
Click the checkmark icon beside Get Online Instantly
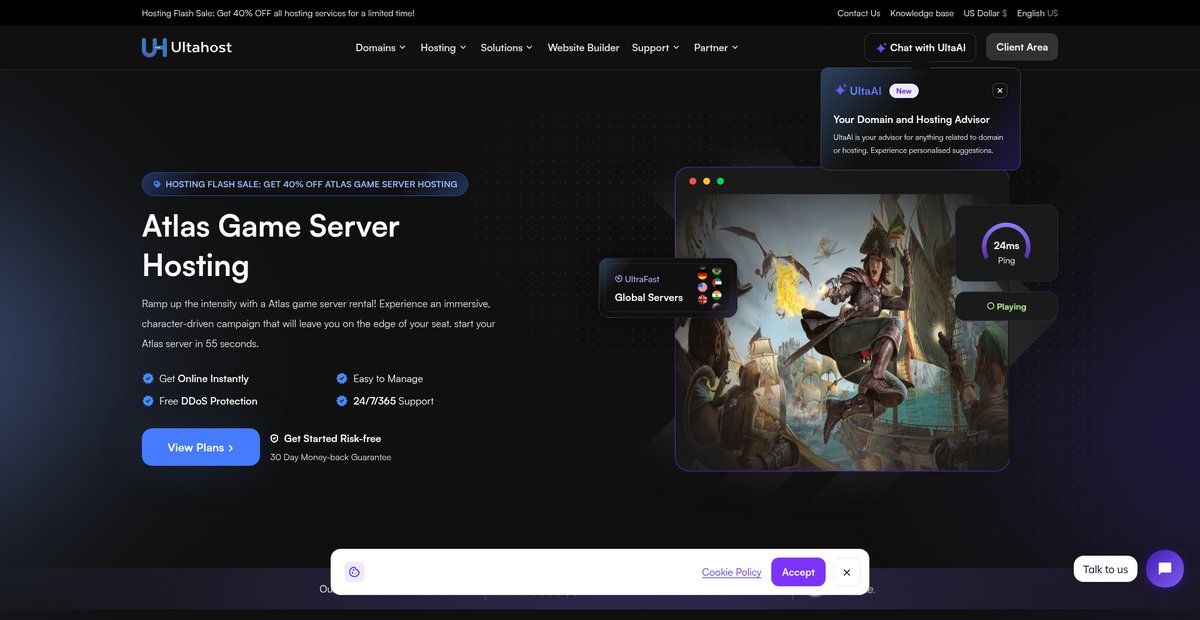(148, 379)
